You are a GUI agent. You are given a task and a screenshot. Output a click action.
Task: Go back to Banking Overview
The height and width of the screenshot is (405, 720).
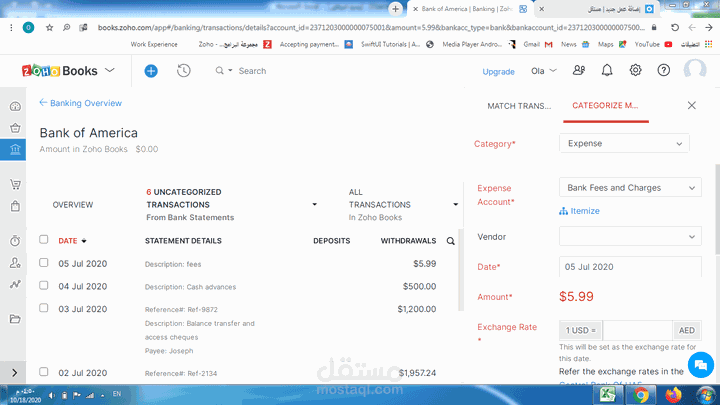click(80, 103)
